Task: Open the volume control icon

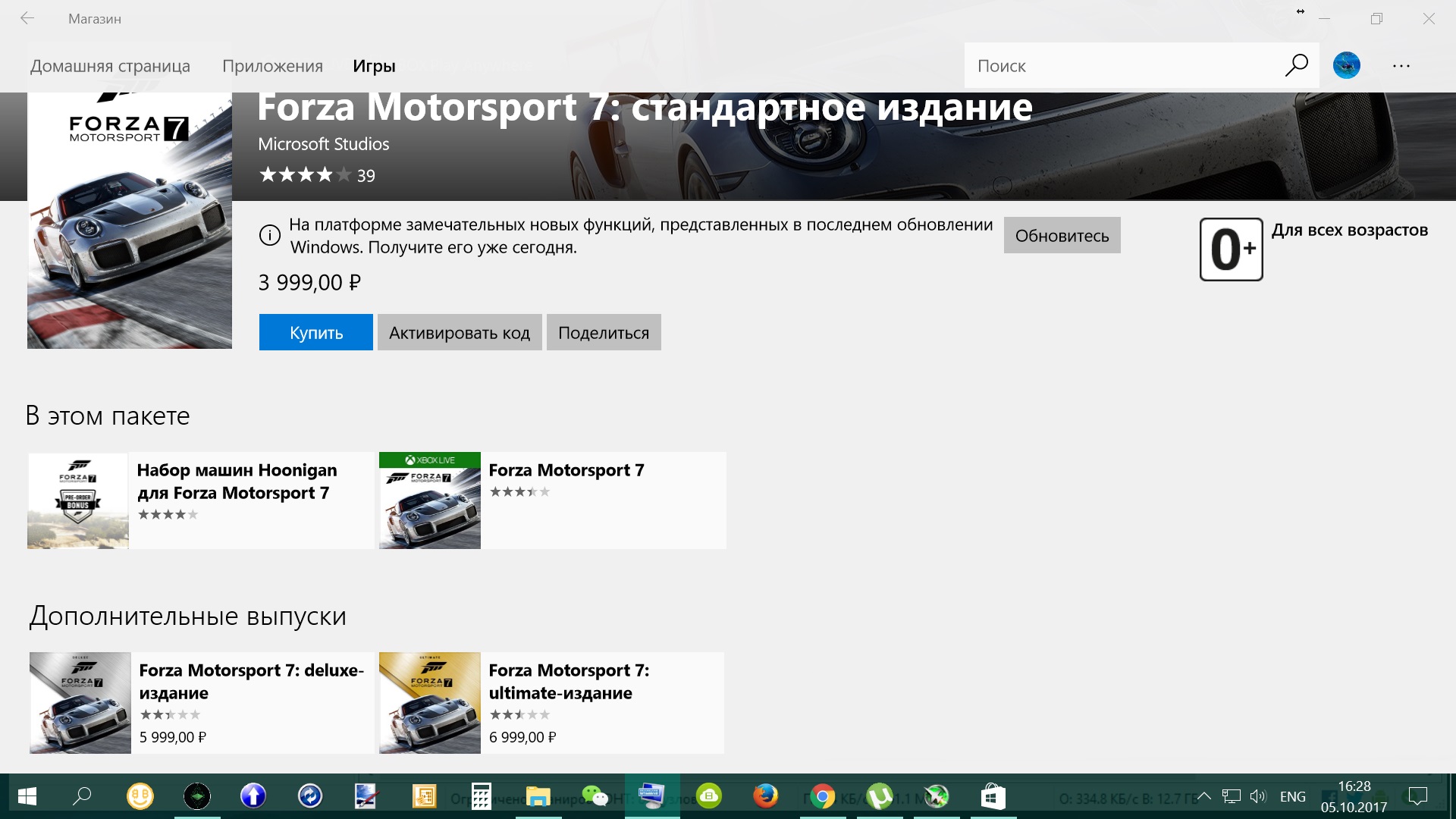Action: point(1257,796)
